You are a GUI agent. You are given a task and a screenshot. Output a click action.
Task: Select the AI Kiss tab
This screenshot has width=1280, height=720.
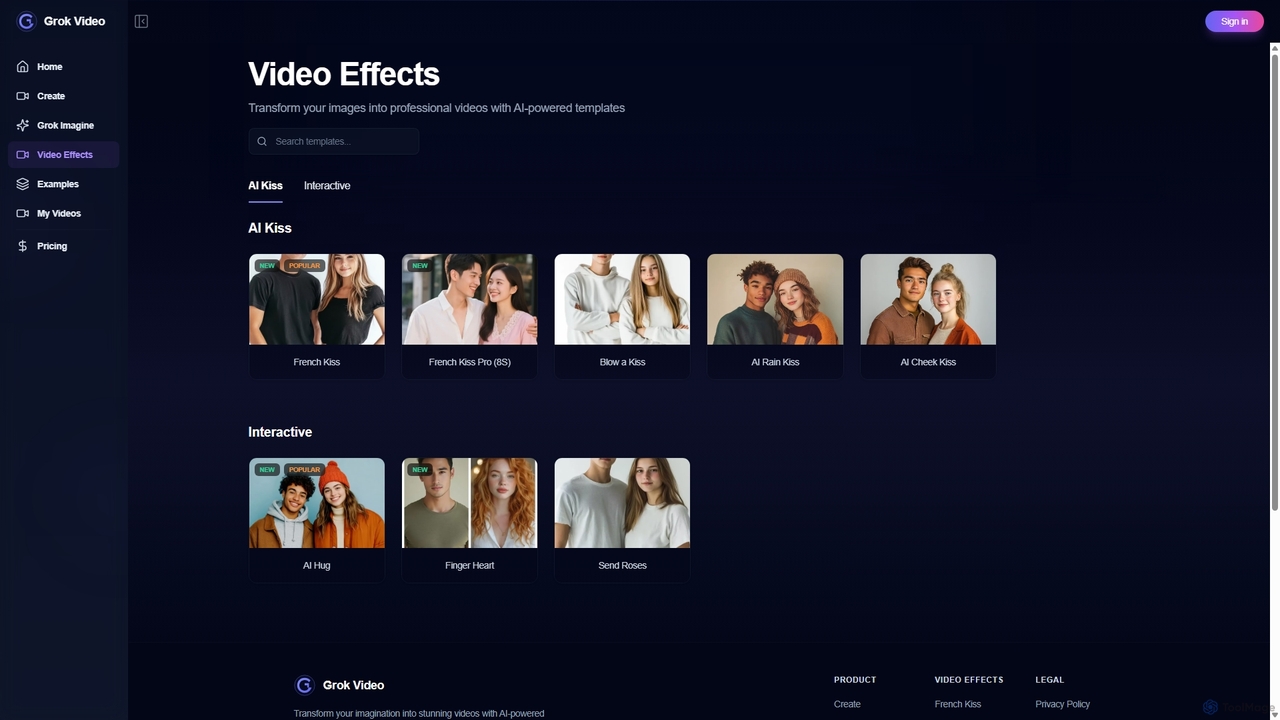265,186
